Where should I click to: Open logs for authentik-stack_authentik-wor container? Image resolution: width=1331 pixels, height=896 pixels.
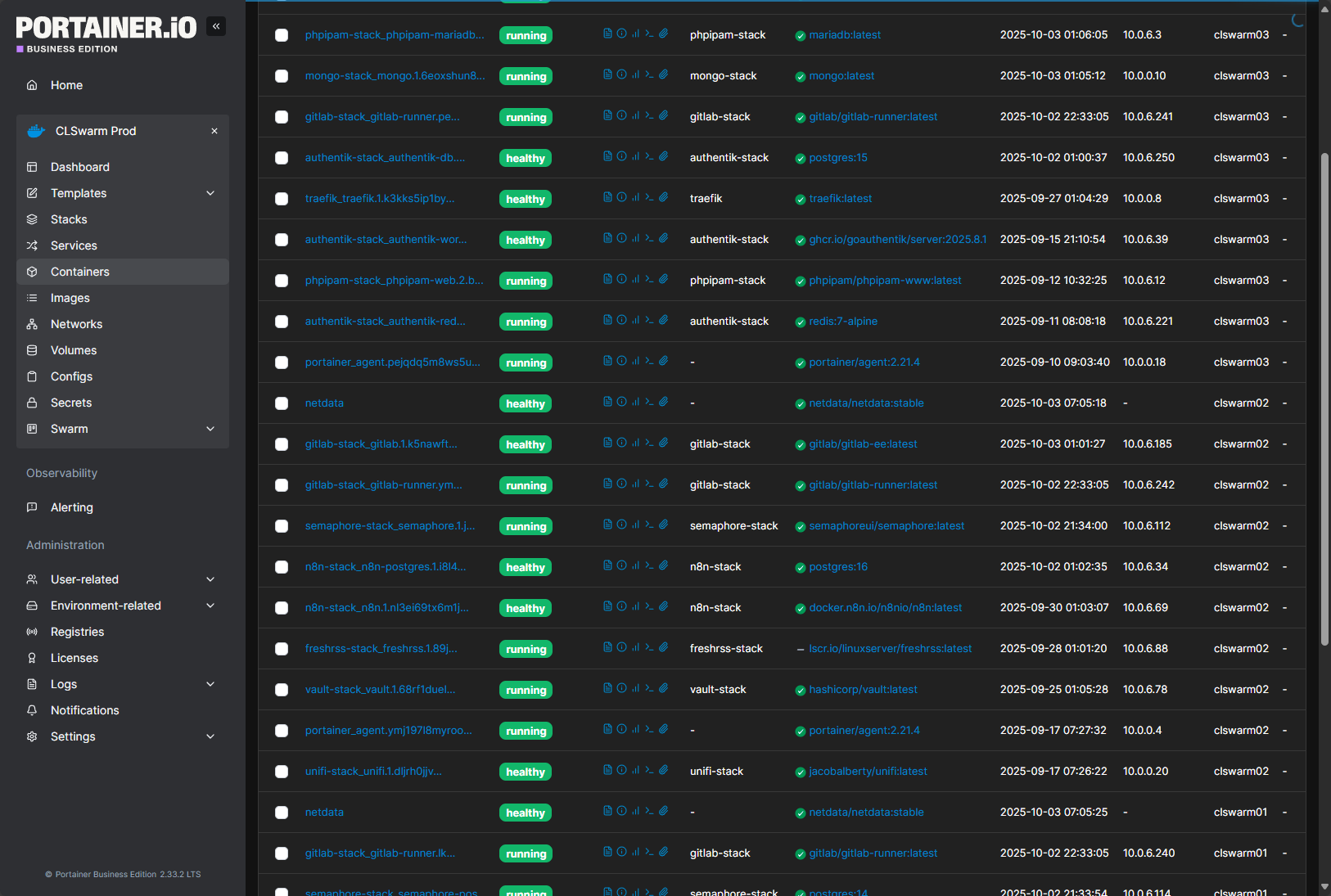point(607,238)
